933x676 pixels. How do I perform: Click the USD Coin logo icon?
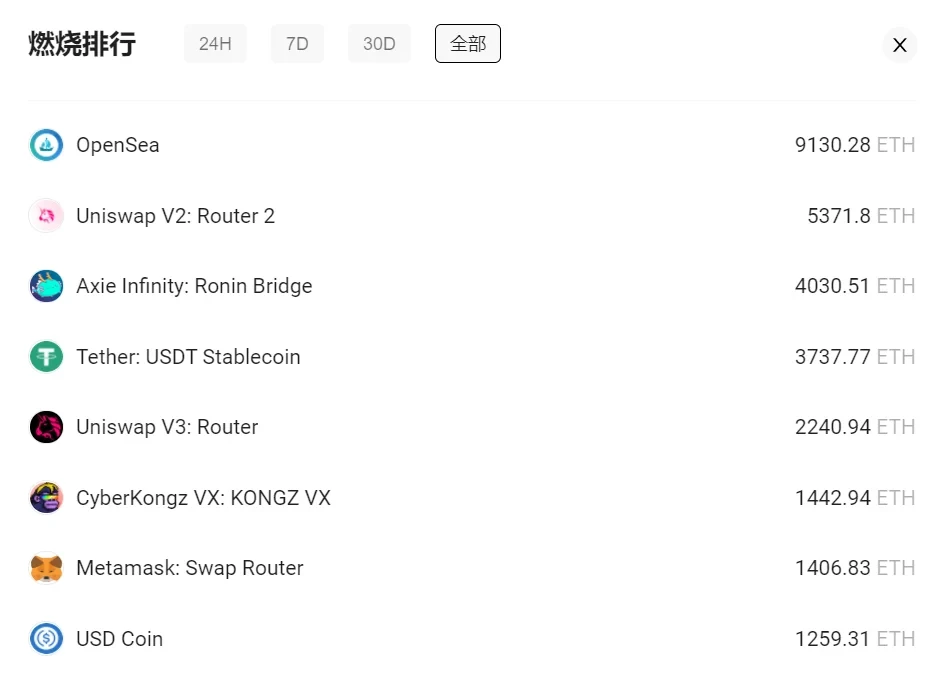pos(46,639)
